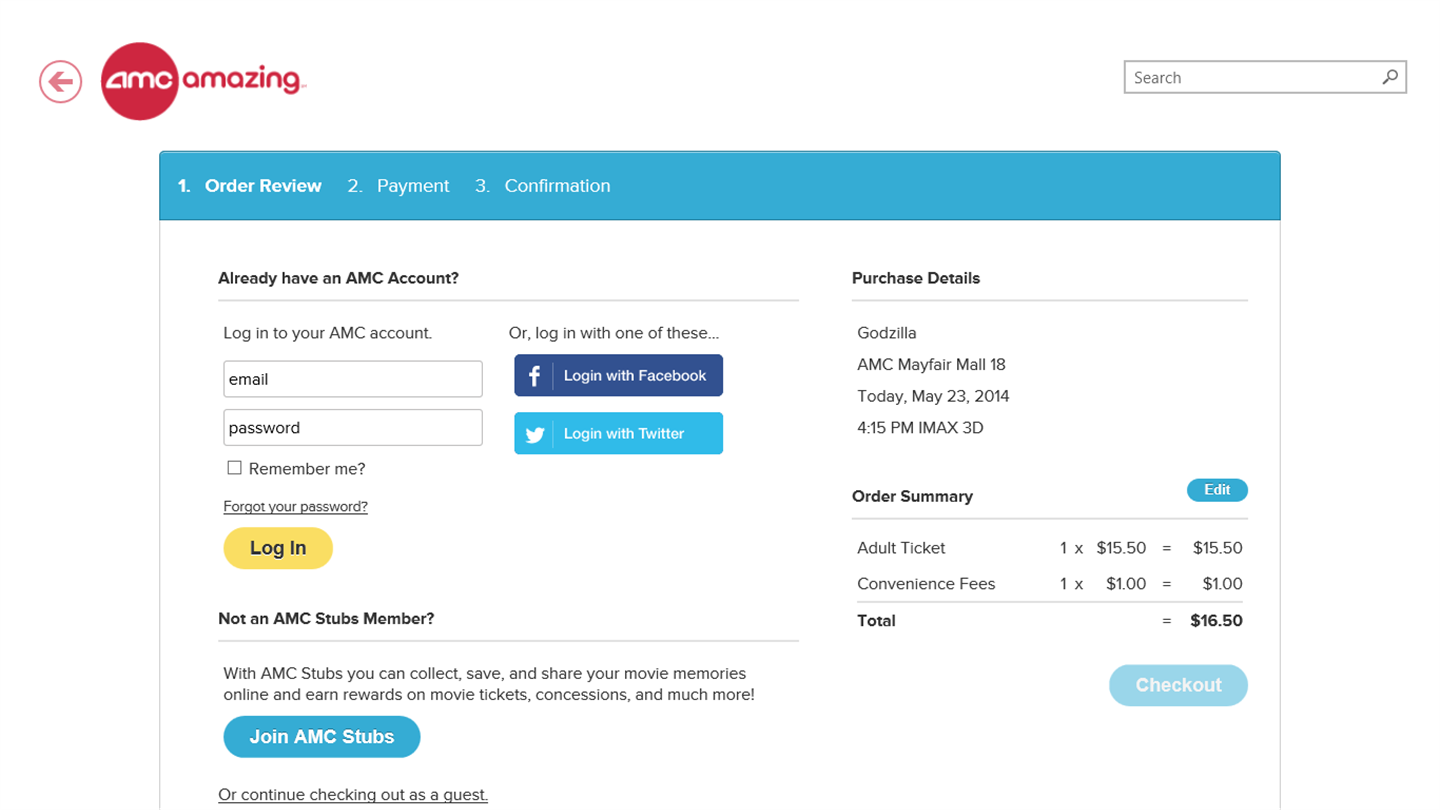Focus the password input field
1440x810 pixels.
tap(352, 428)
